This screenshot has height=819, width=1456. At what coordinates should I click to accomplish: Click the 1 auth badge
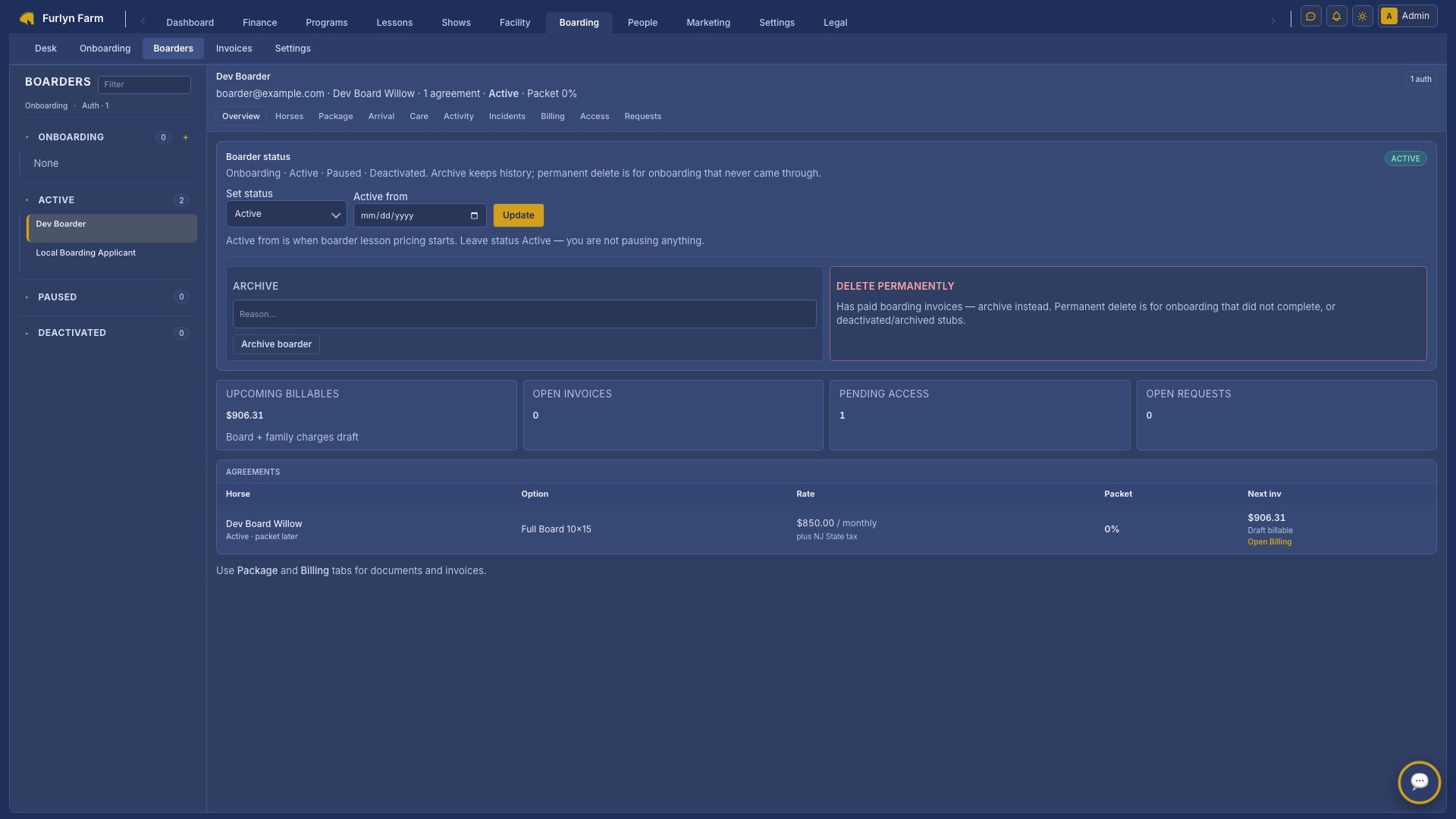click(x=1420, y=79)
